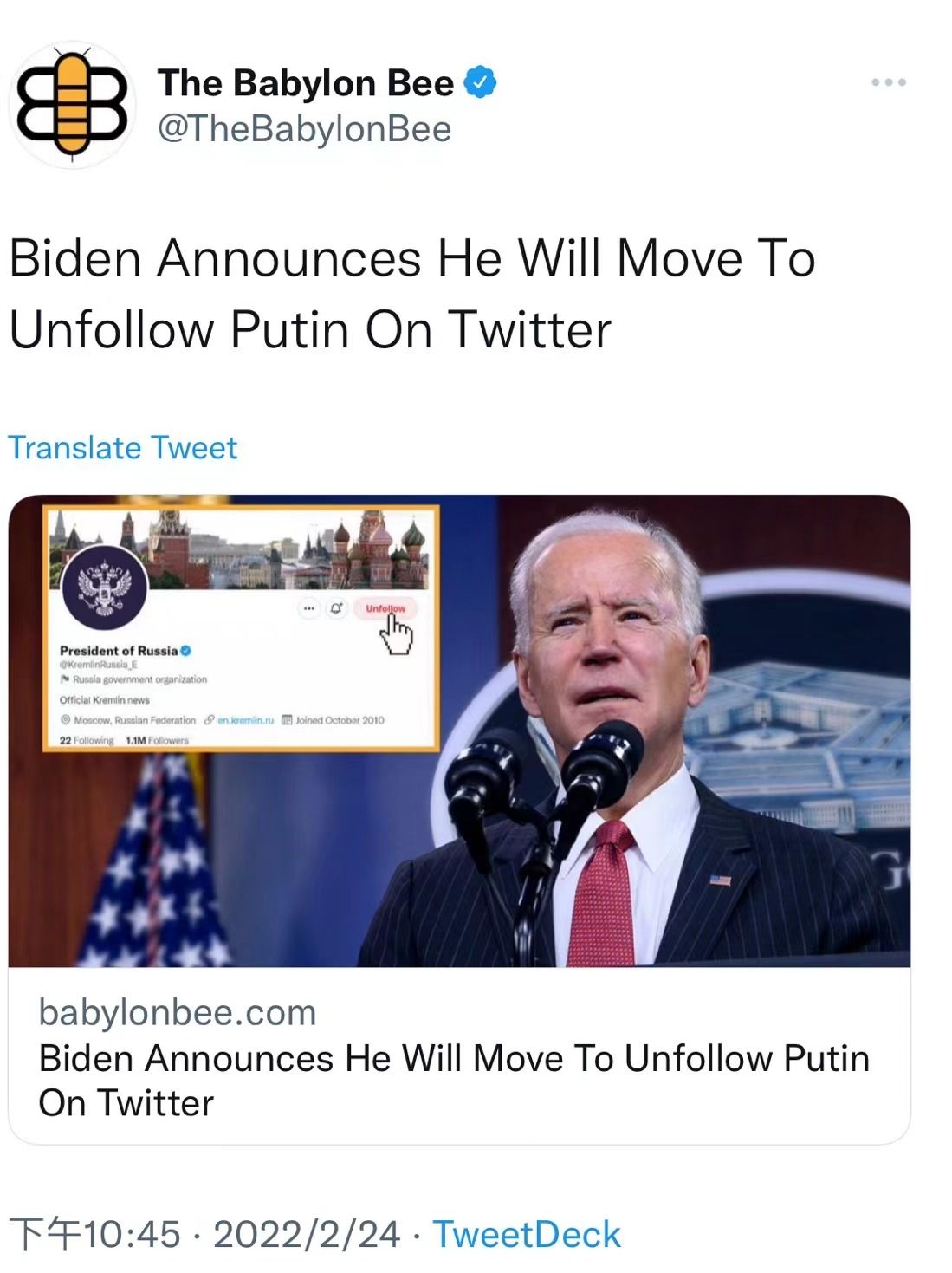Image resolution: width=952 pixels, height=1273 pixels.
Task: Open the @TheBabylonBee handle
Action: 304,129
